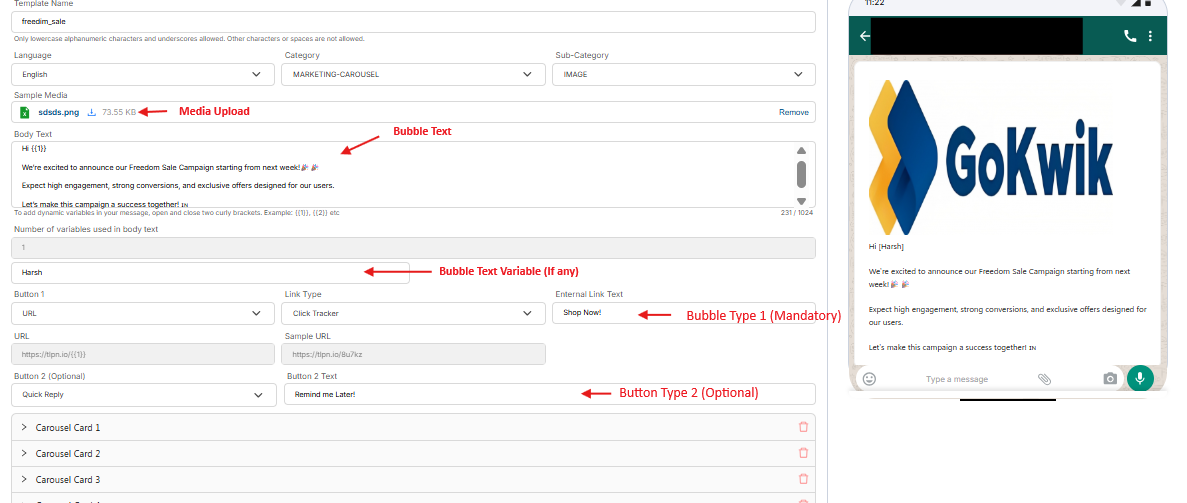Delete Carousel Card 2 with trash icon
Viewport: 1187px width, 503px height.
803,453
